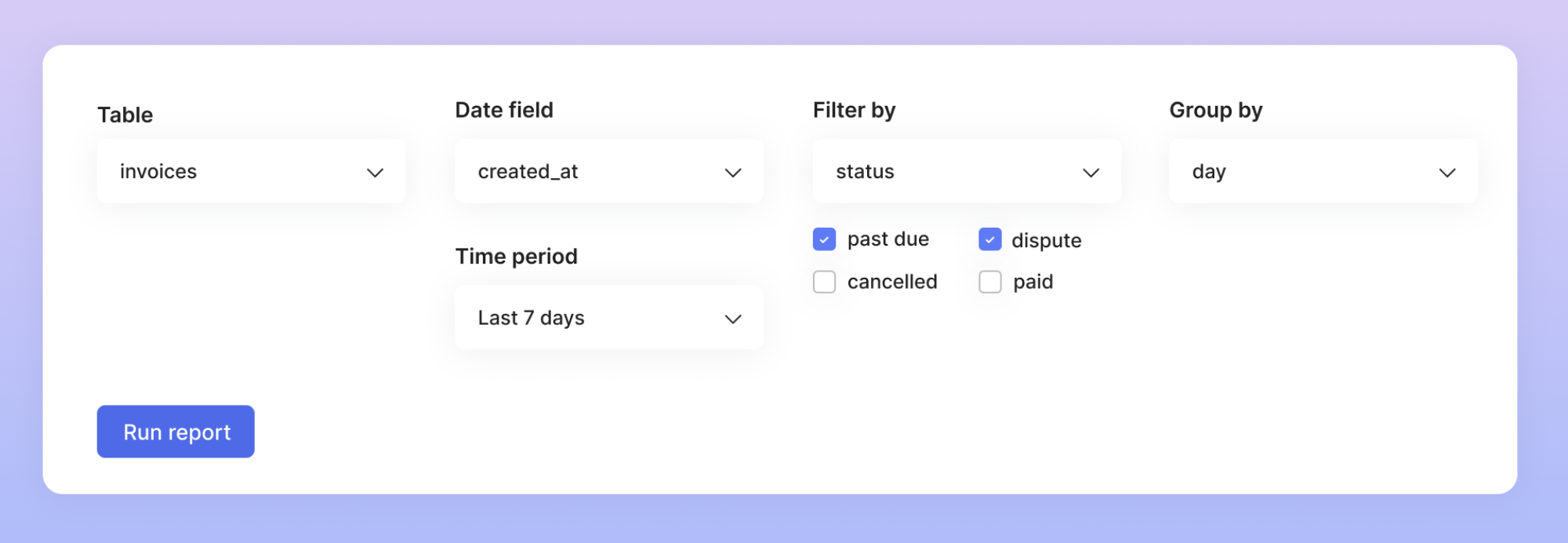Screen dimensions: 1568x543
Task: Click the Time period label
Action: (x=516, y=257)
